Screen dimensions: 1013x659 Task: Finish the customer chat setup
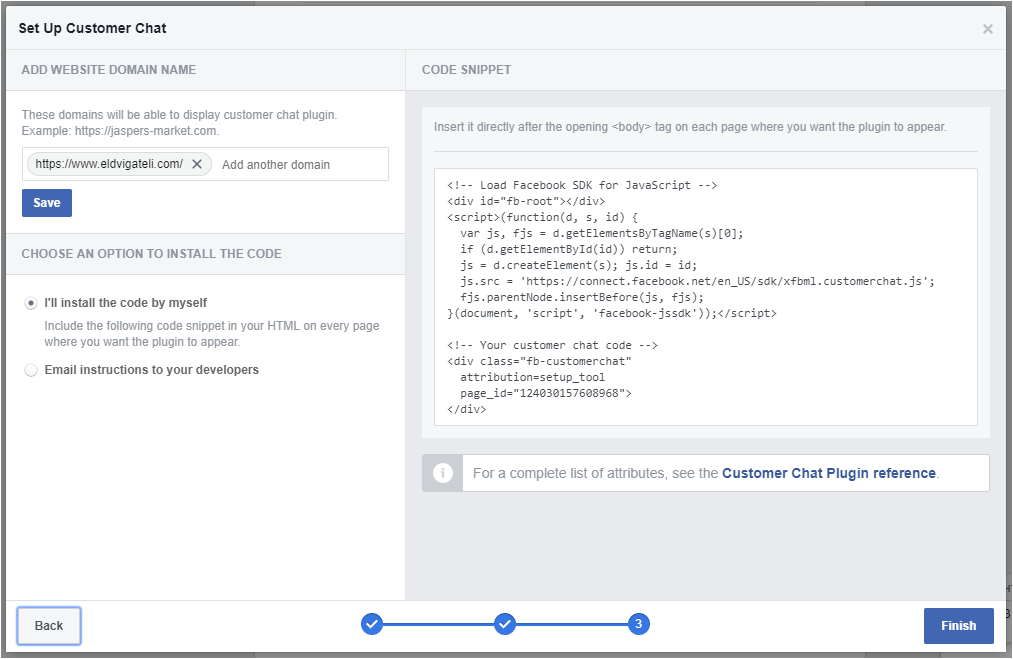pyautogui.click(x=958, y=625)
